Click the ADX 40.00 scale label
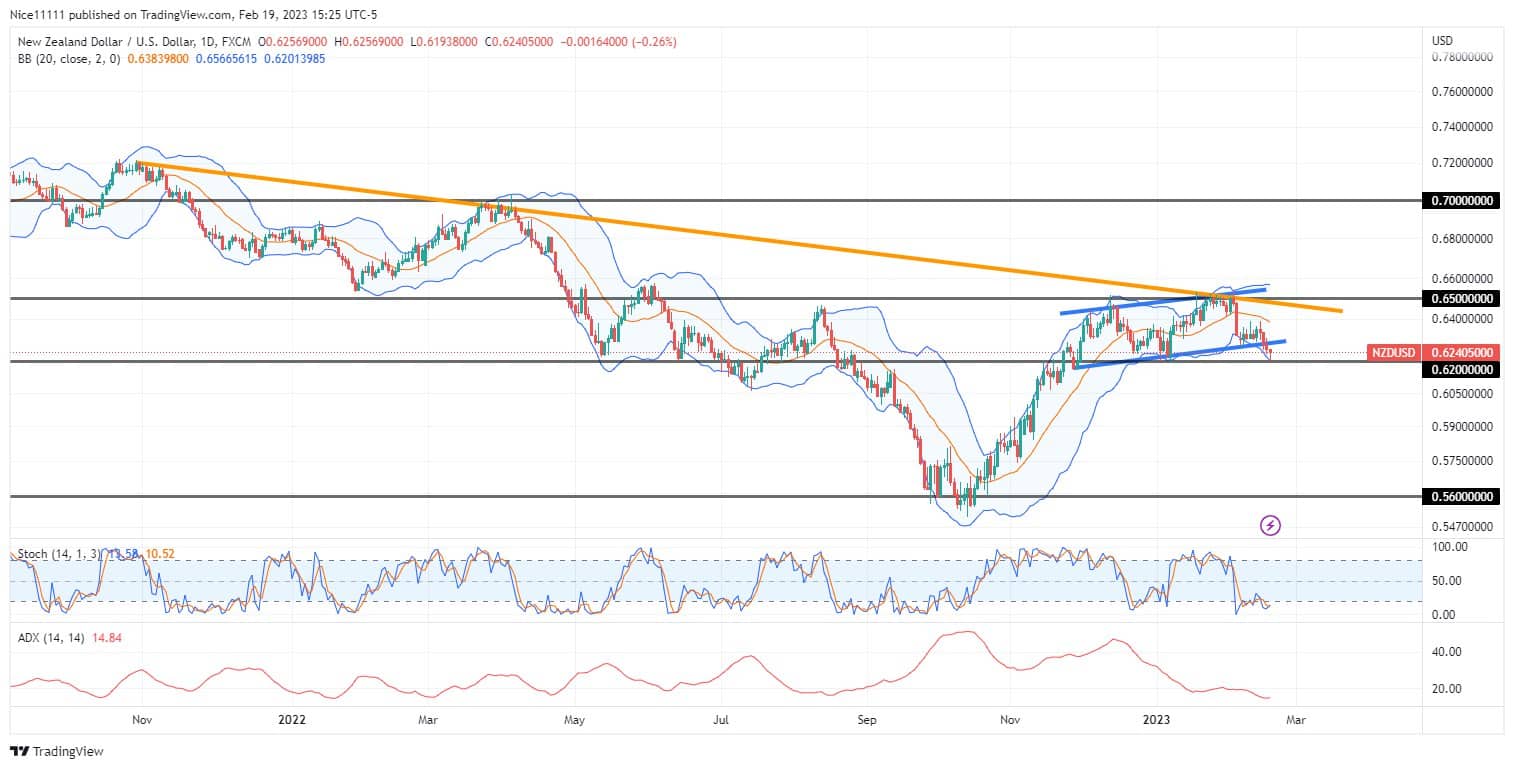 click(x=1449, y=652)
